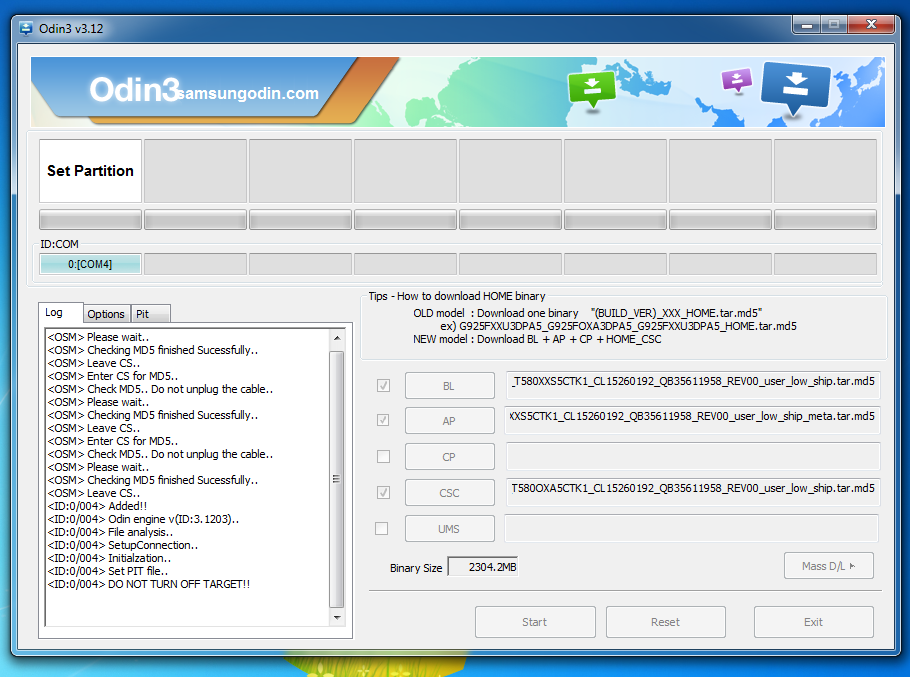Switch to the Options tab
The height and width of the screenshot is (677, 910).
(105, 314)
